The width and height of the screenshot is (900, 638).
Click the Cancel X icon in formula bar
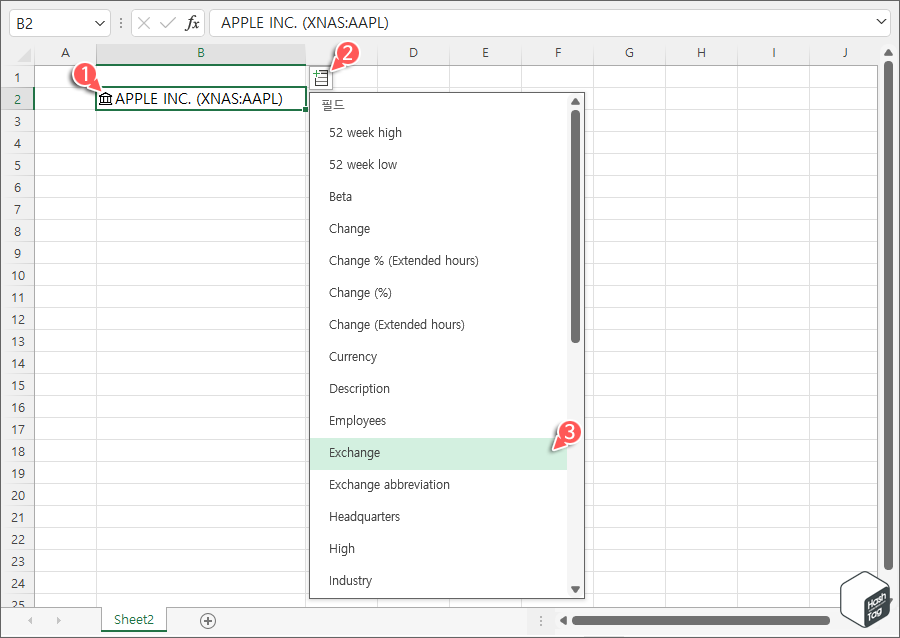point(144,23)
